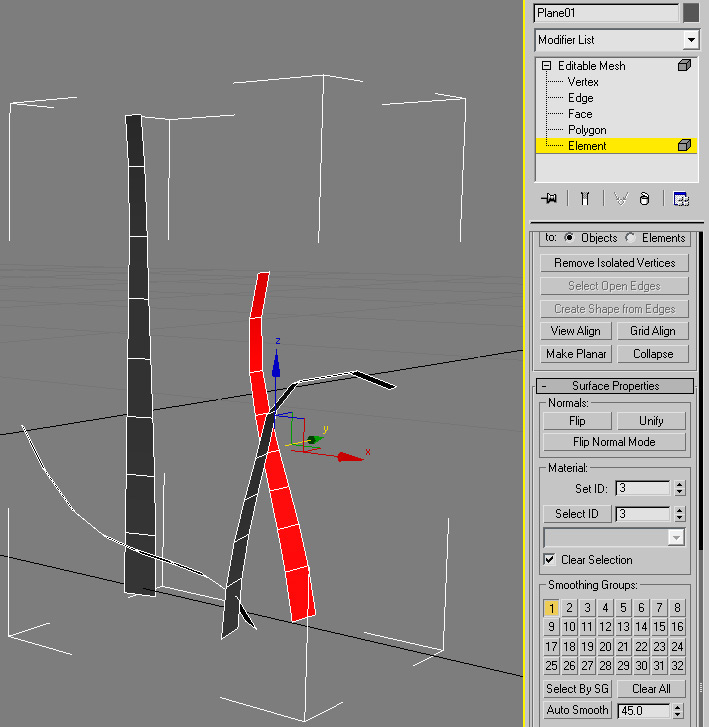This screenshot has height=727, width=709.
Task: Click the Grid Align button
Action: coord(652,331)
